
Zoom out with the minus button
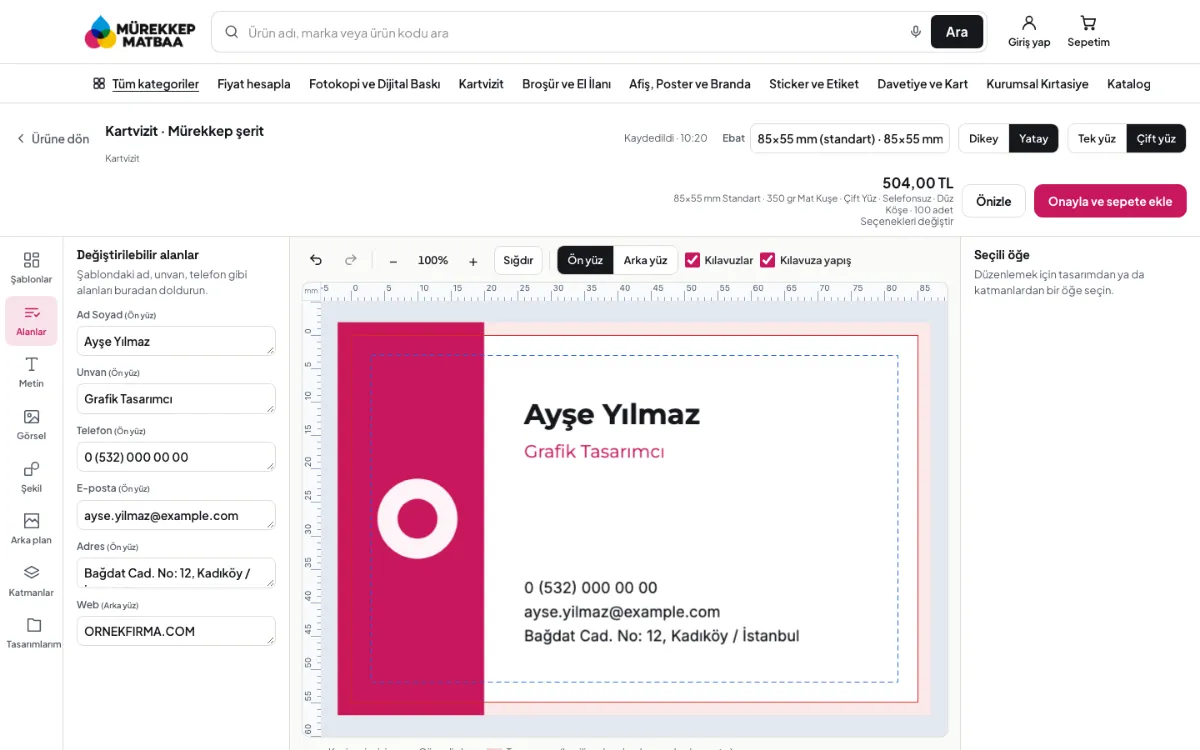pos(393,261)
